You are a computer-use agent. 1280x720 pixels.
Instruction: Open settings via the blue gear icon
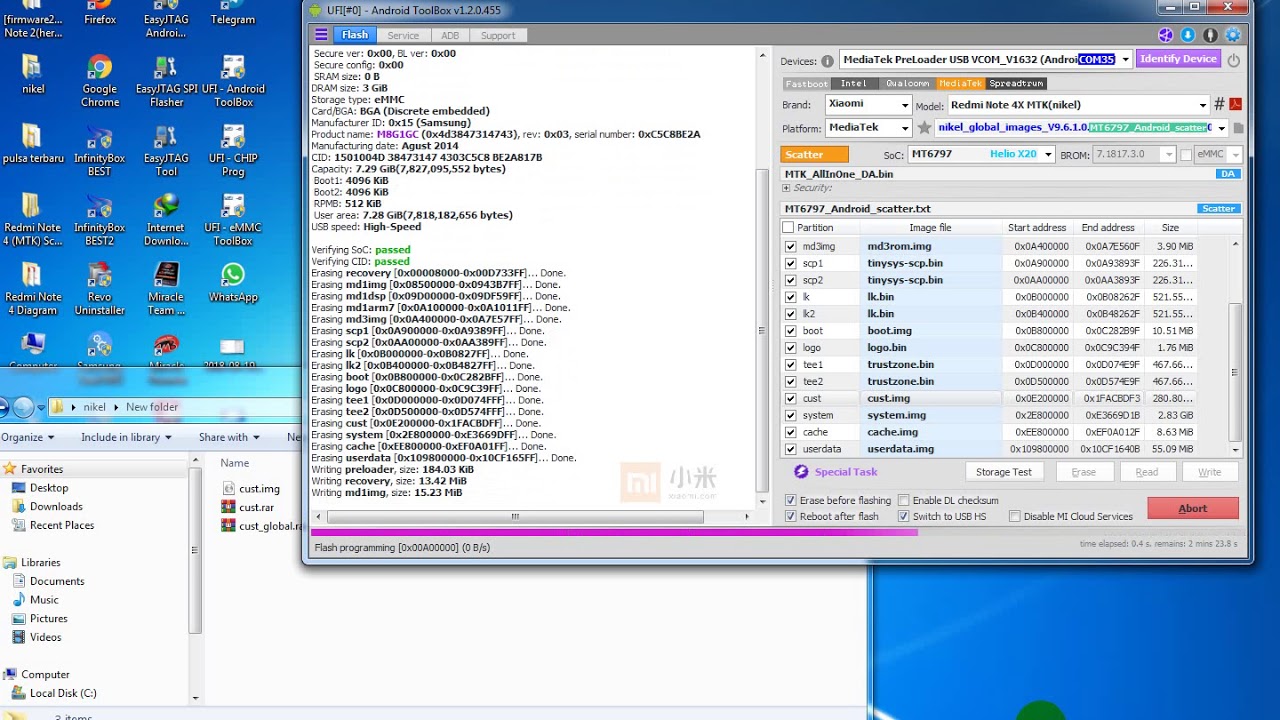coord(1233,35)
